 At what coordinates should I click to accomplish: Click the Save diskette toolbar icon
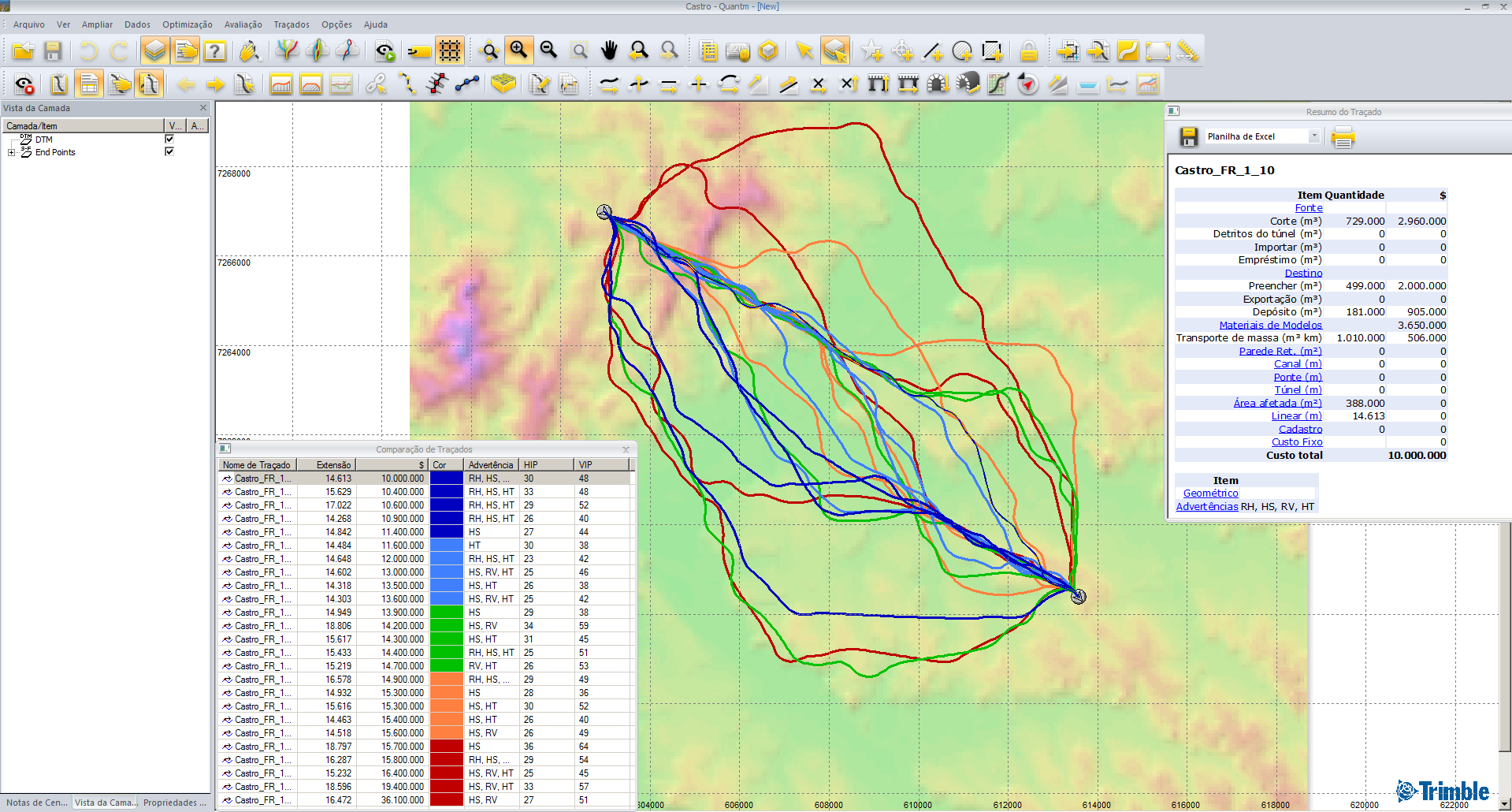(53, 51)
